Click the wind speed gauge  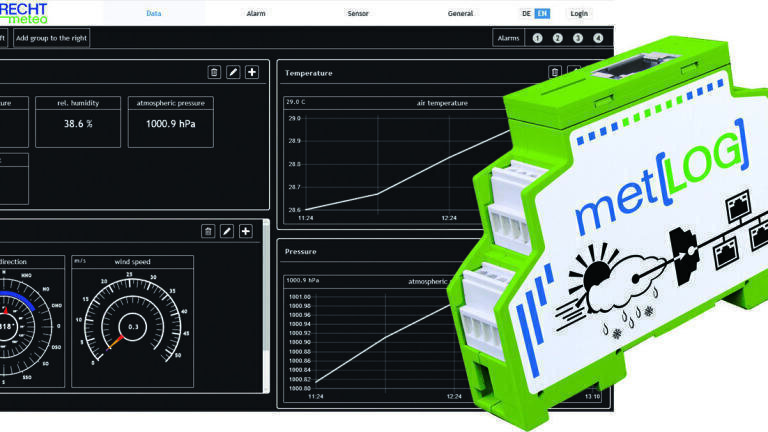[132, 321]
